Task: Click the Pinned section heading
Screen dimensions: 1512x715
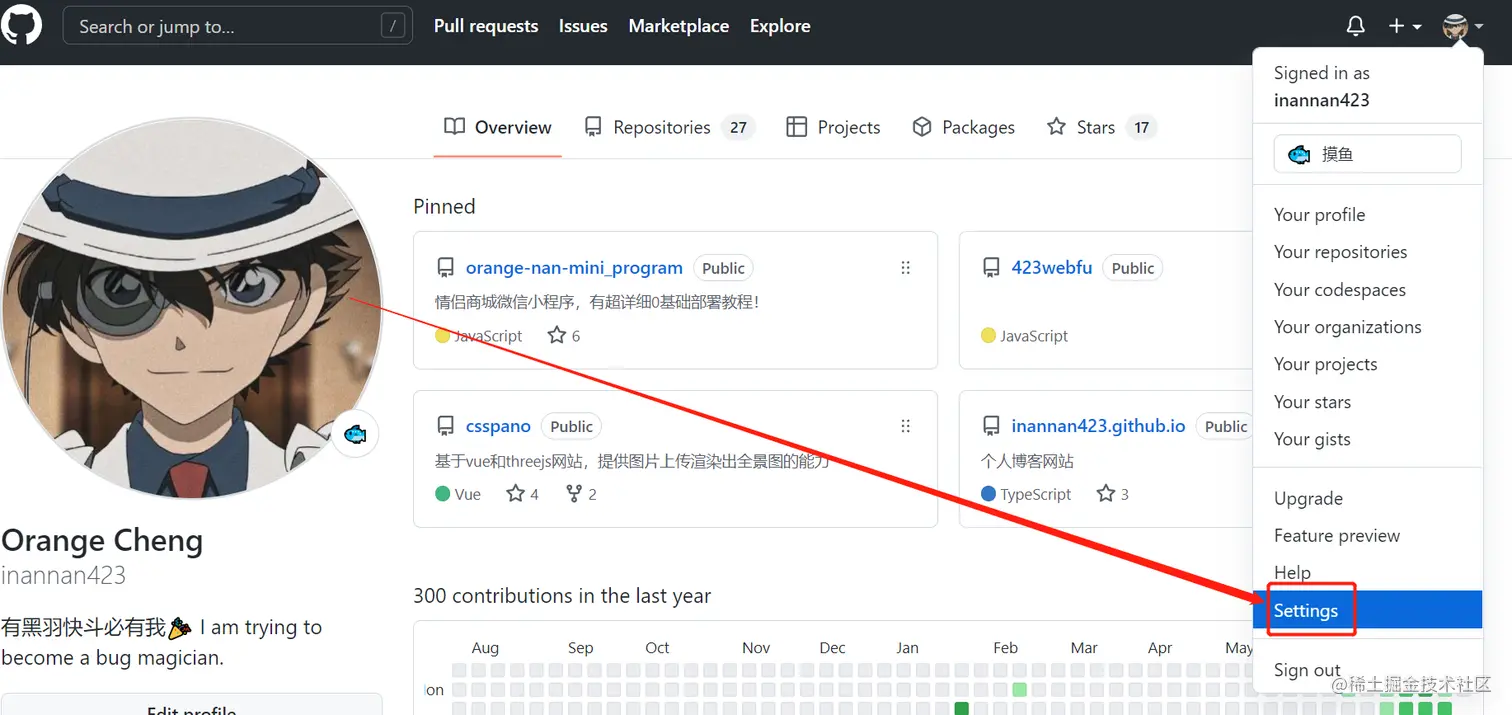Action: (x=444, y=207)
